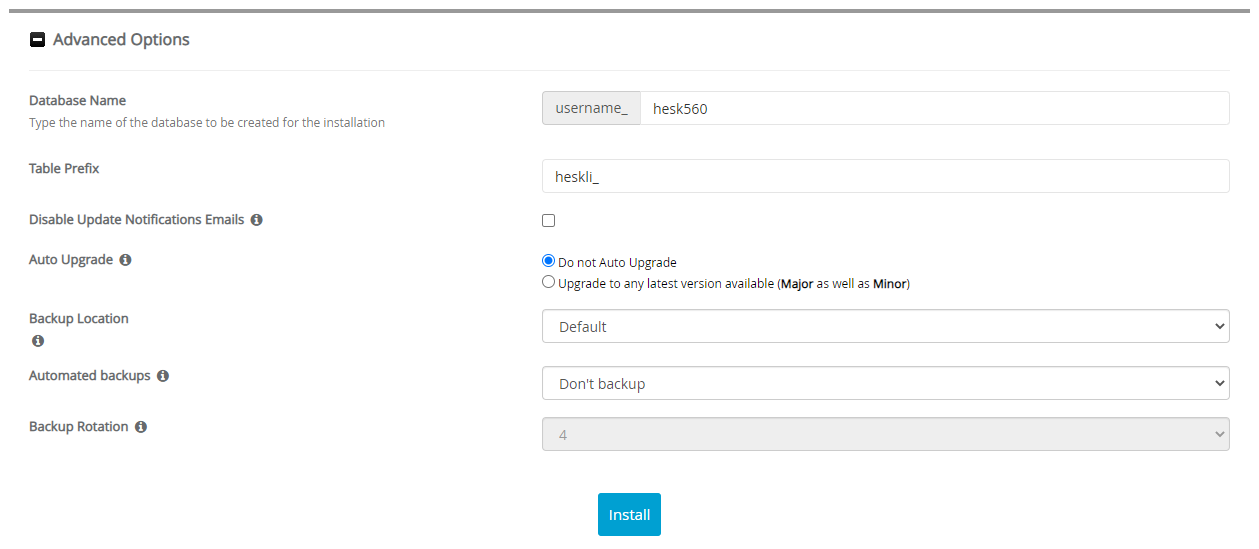
Task: Click the Advanced Options heading text
Action: click(121, 40)
